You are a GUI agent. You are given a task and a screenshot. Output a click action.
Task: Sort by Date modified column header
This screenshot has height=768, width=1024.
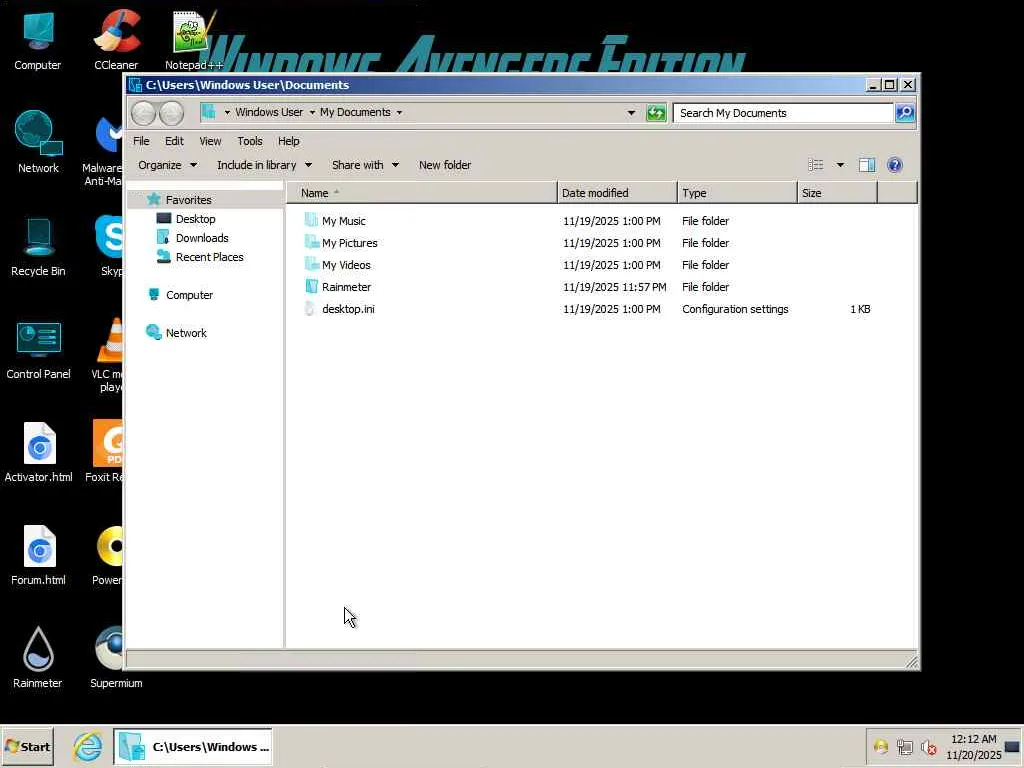click(617, 193)
